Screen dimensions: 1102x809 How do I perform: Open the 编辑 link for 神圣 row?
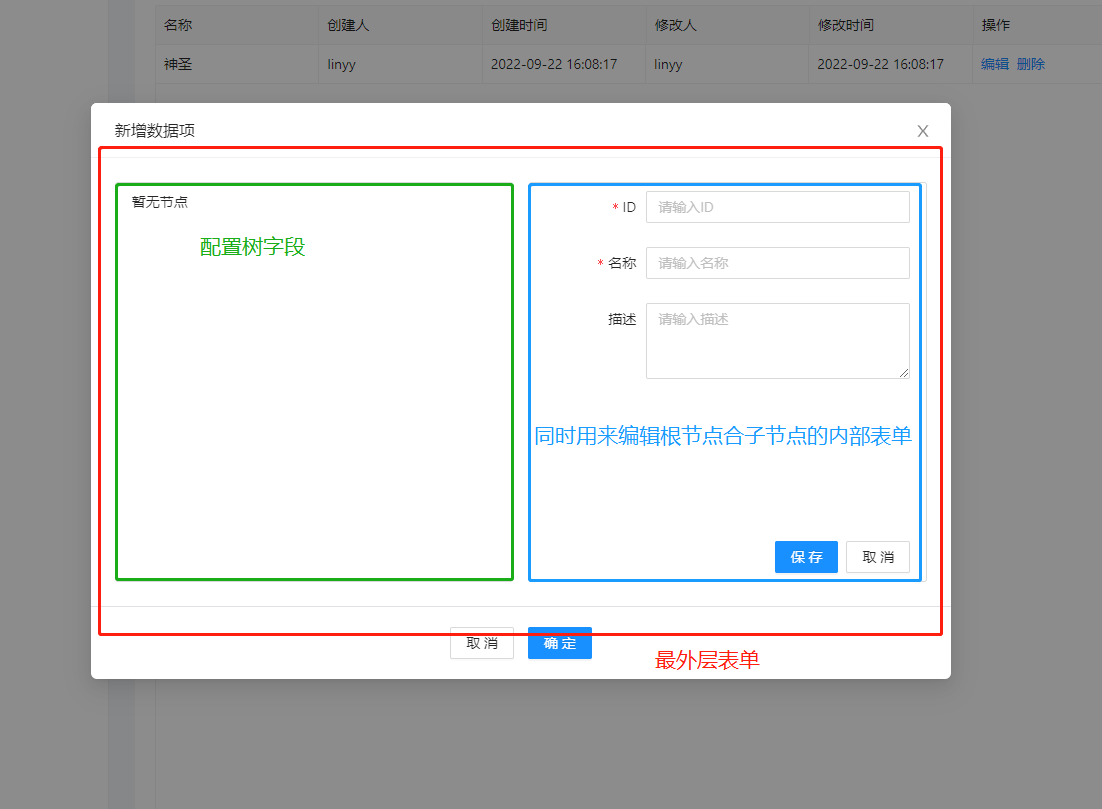[994, 64]
